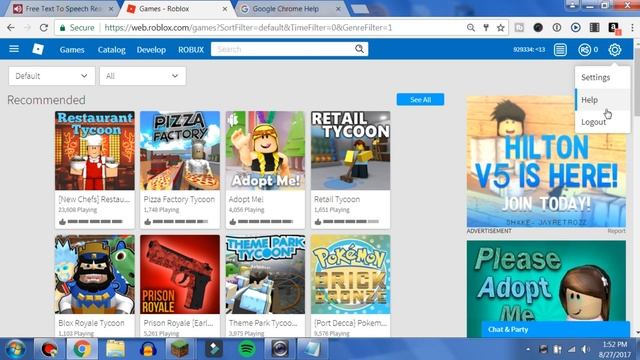The image size is (640, 360).
Task: Click the Secure padlock site info
Action: [x=77, y=28]
